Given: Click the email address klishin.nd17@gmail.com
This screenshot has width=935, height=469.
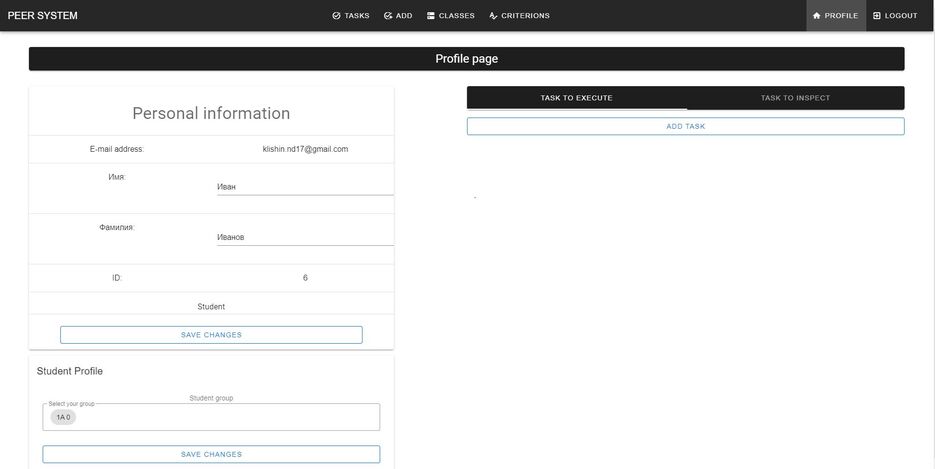Looking at the screenshot, I should [305, 149].
